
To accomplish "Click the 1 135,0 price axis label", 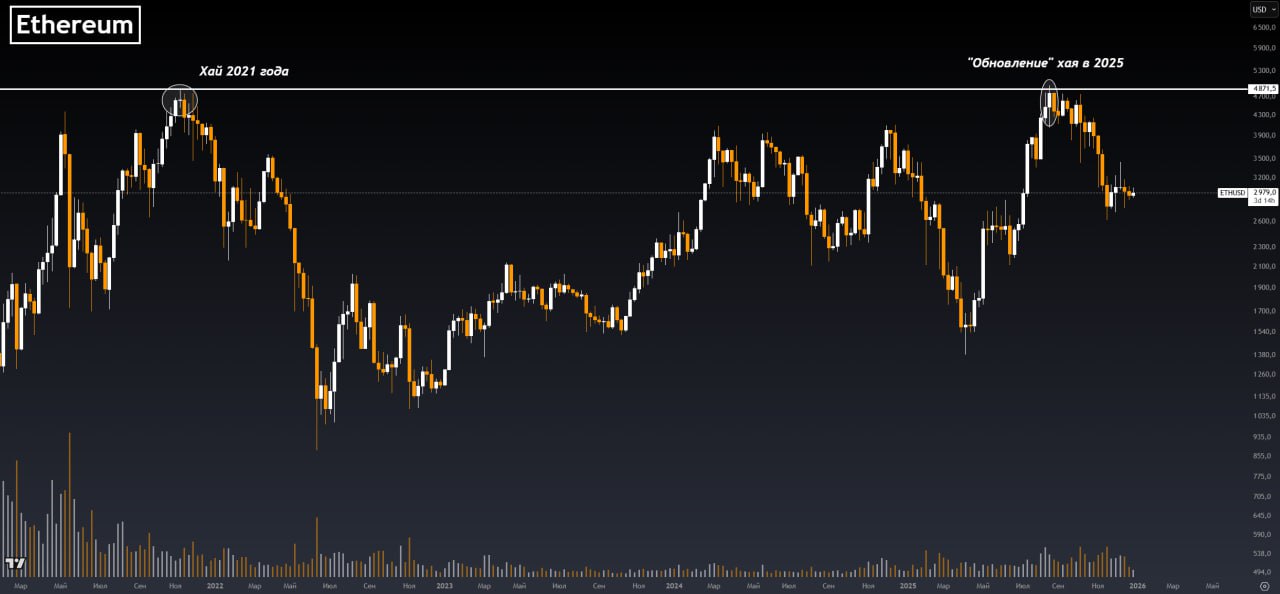I will 1264,396.
